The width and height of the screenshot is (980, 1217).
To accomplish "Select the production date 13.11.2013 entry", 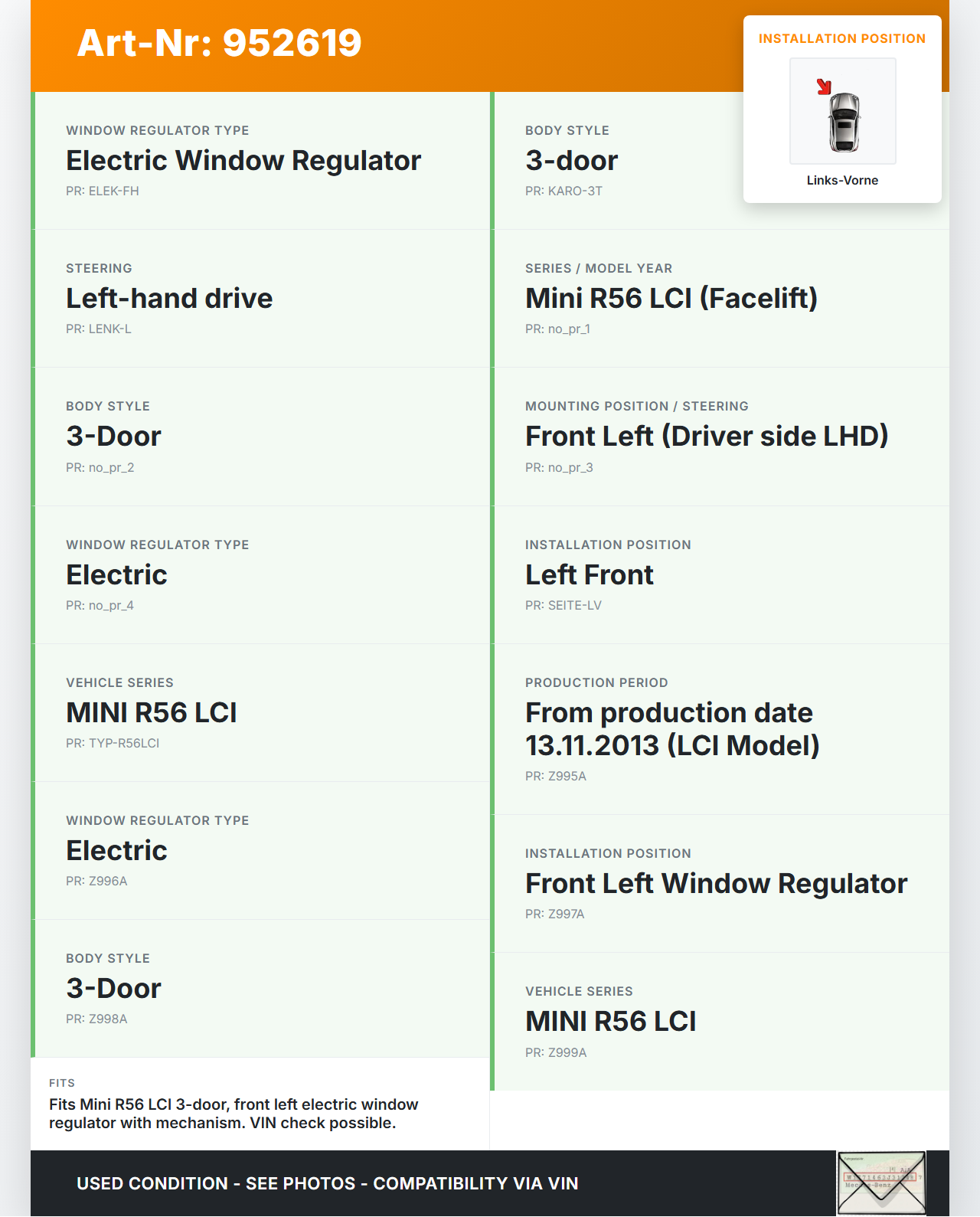I will (x=671, y=729).
